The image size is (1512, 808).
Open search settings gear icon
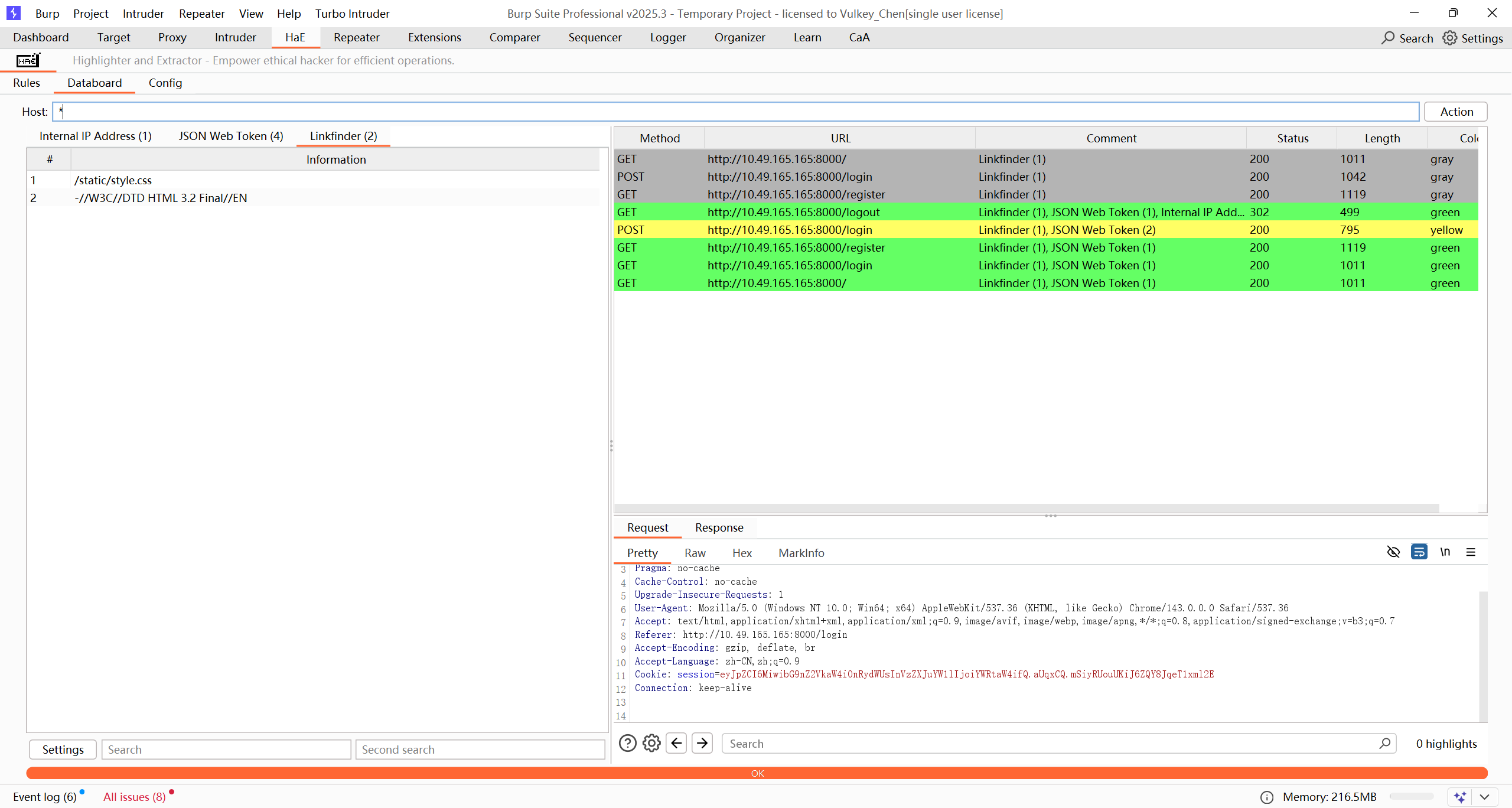pyautogui.click(x=651, y=743)
